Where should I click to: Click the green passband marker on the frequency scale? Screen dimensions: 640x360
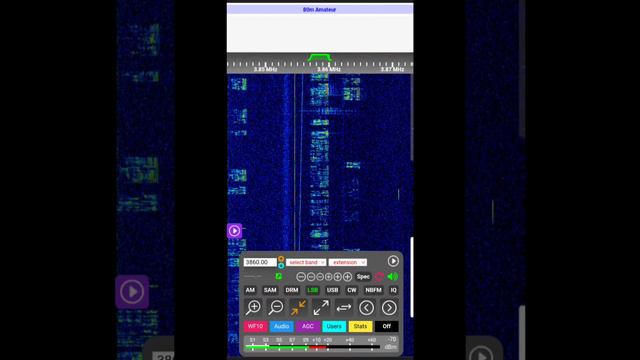pos(320,58)
